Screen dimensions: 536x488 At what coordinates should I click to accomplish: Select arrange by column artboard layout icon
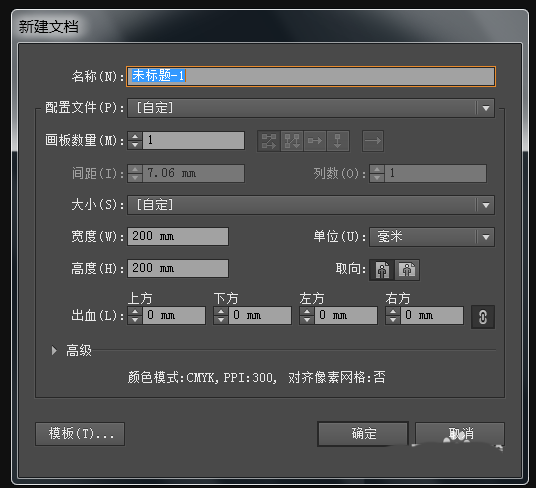tap(338, 140)
